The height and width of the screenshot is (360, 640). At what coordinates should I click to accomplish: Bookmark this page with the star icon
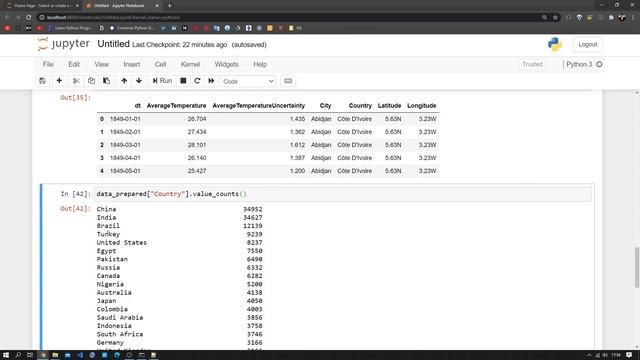(x=555, y=18)
